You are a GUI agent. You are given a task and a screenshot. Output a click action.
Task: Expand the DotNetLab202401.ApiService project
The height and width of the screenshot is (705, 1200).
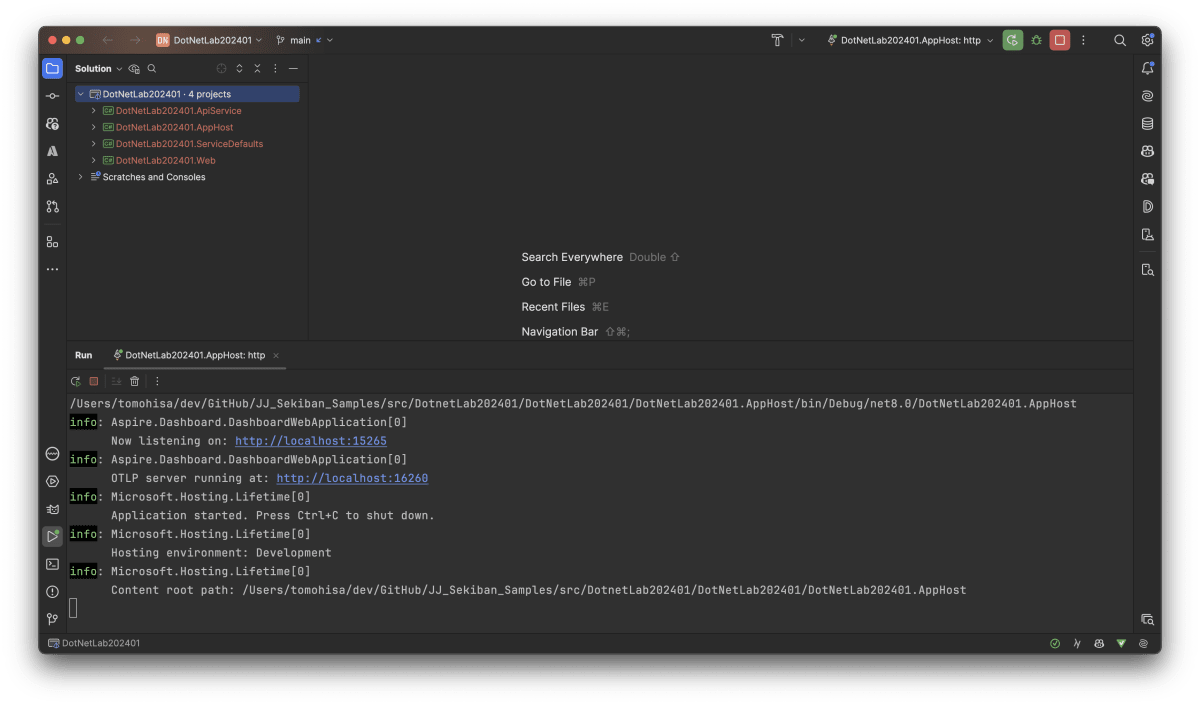(94, 111)
